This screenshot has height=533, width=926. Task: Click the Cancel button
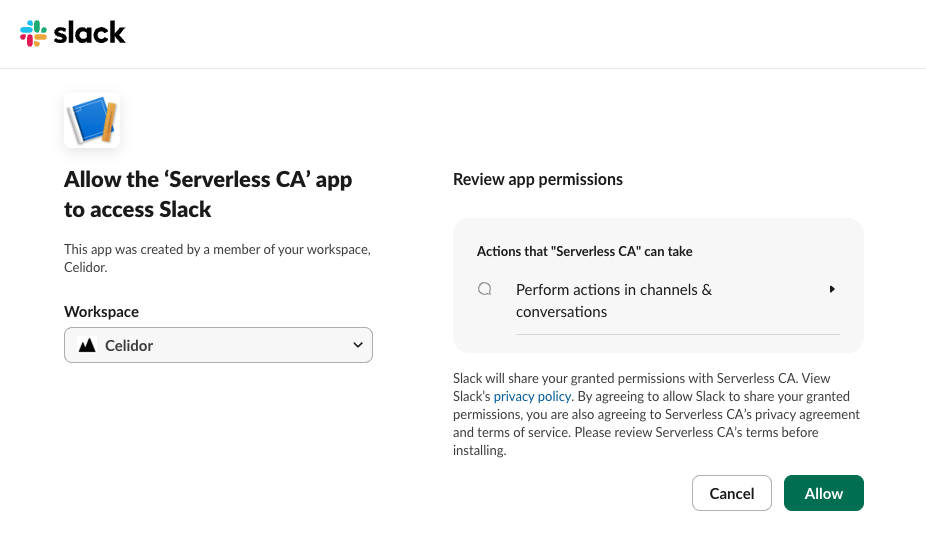732,493
